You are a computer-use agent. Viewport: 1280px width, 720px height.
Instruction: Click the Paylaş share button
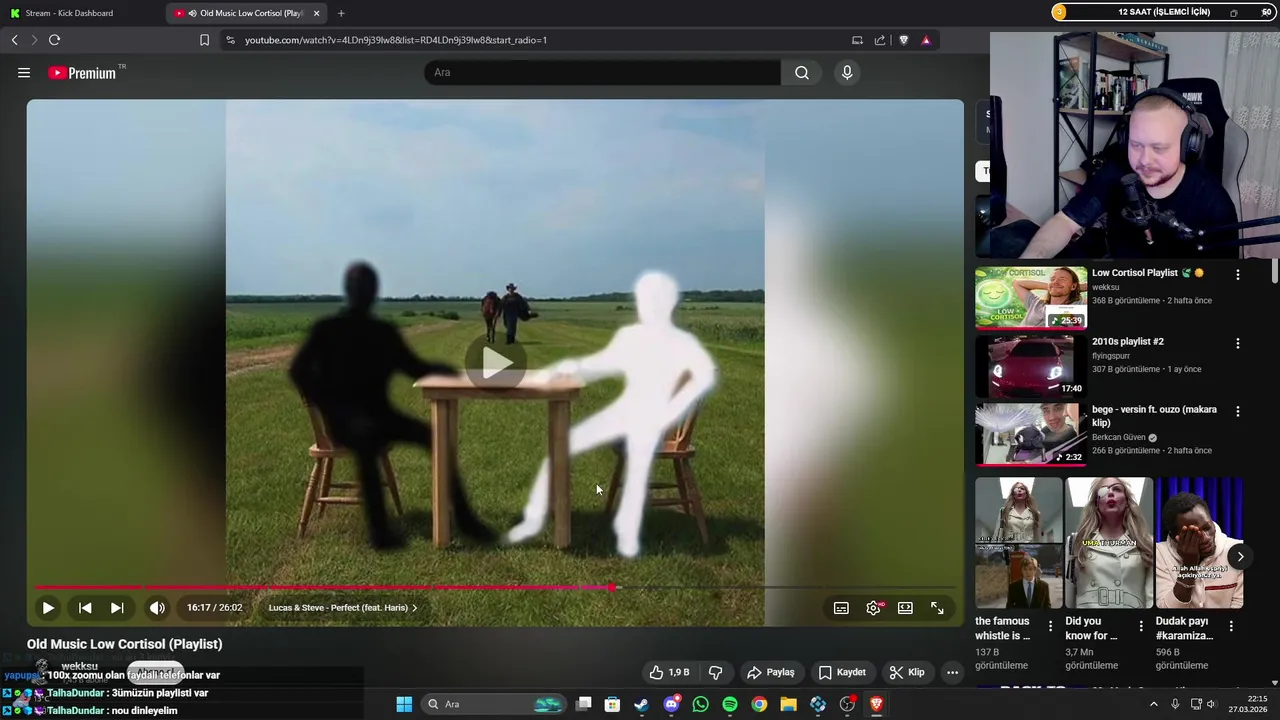[x=770, y=672]
